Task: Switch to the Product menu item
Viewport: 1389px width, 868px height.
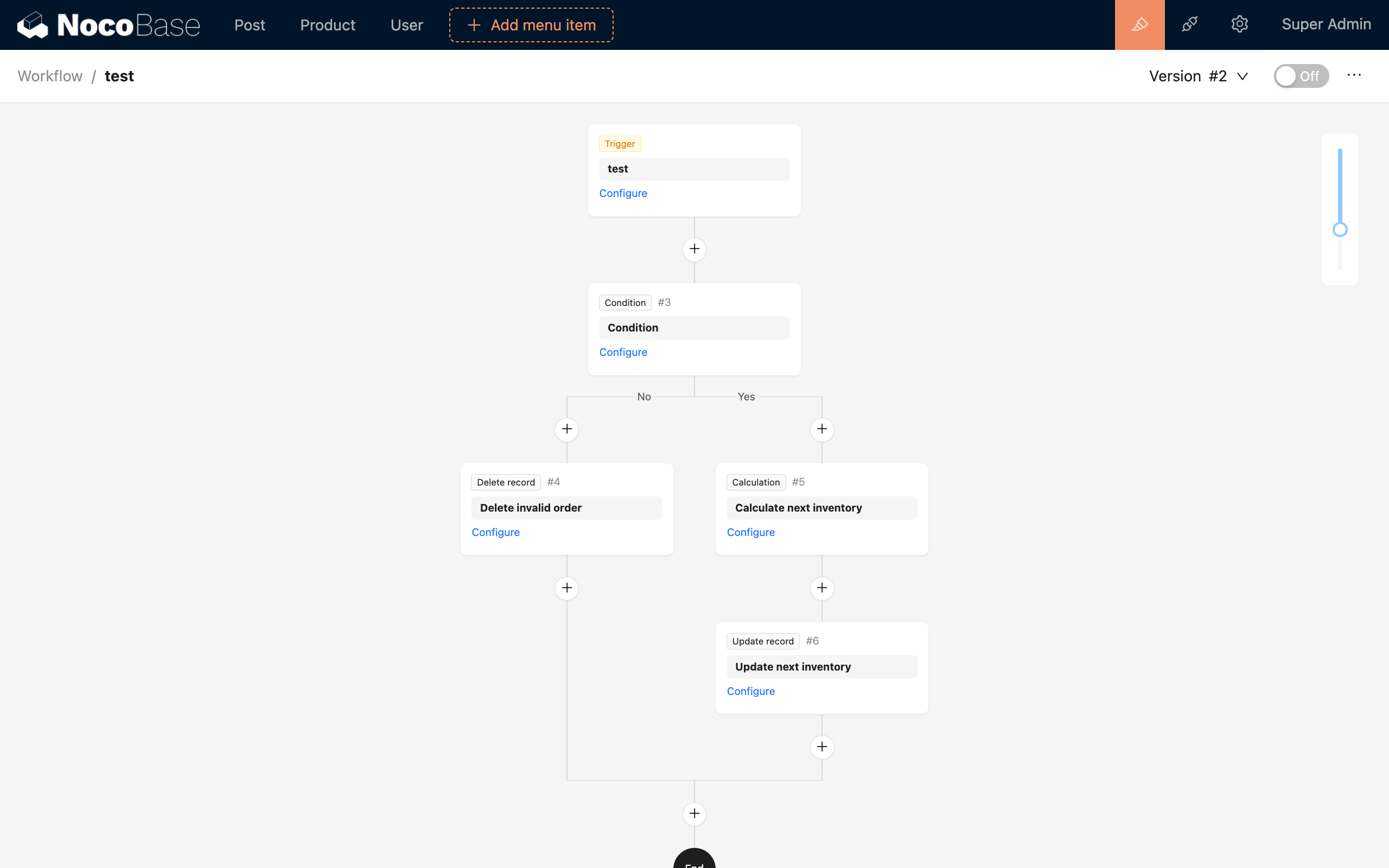Action: point(327,25)
